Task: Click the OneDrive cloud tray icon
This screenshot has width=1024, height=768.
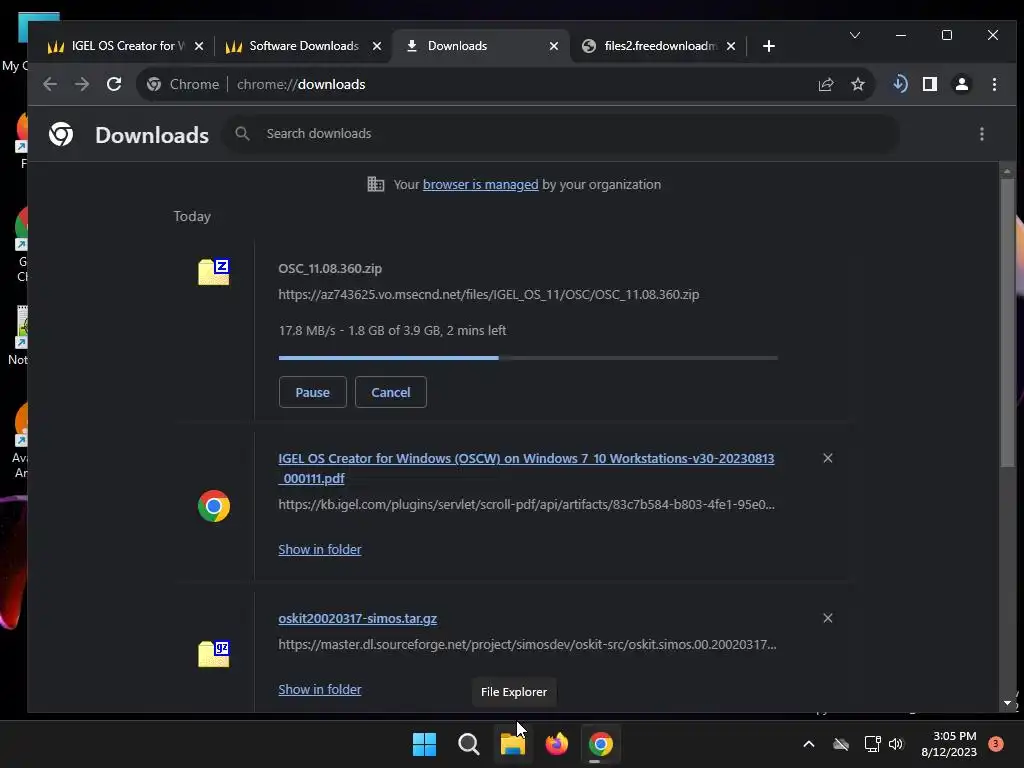Action: (841, 744)
